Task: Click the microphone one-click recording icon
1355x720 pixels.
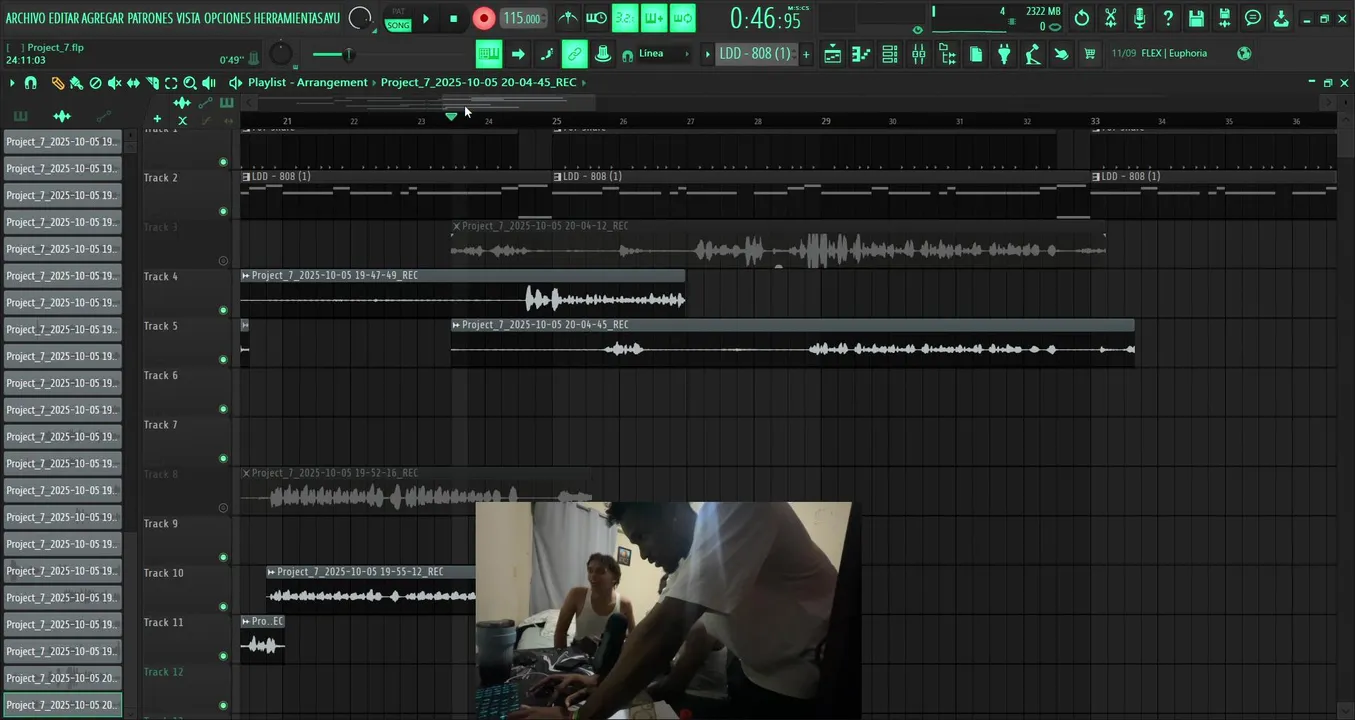Action: click(x=1139, y=18)
